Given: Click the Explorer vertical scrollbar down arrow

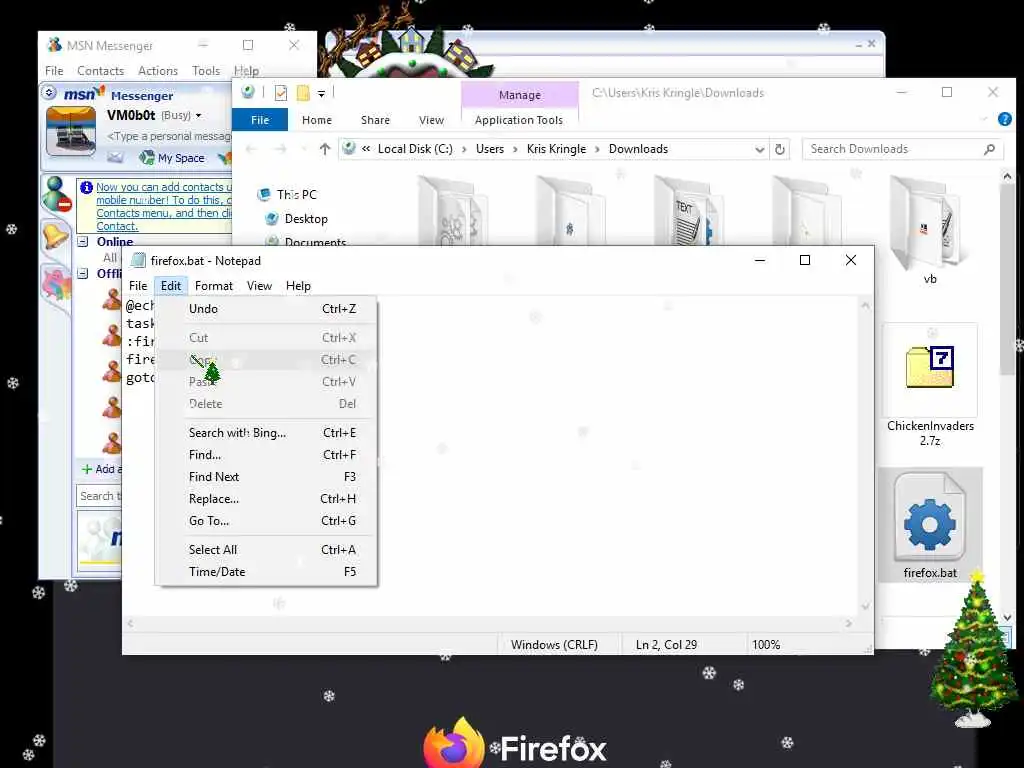Looking at the screenshot, I should tap(1007, 617).
